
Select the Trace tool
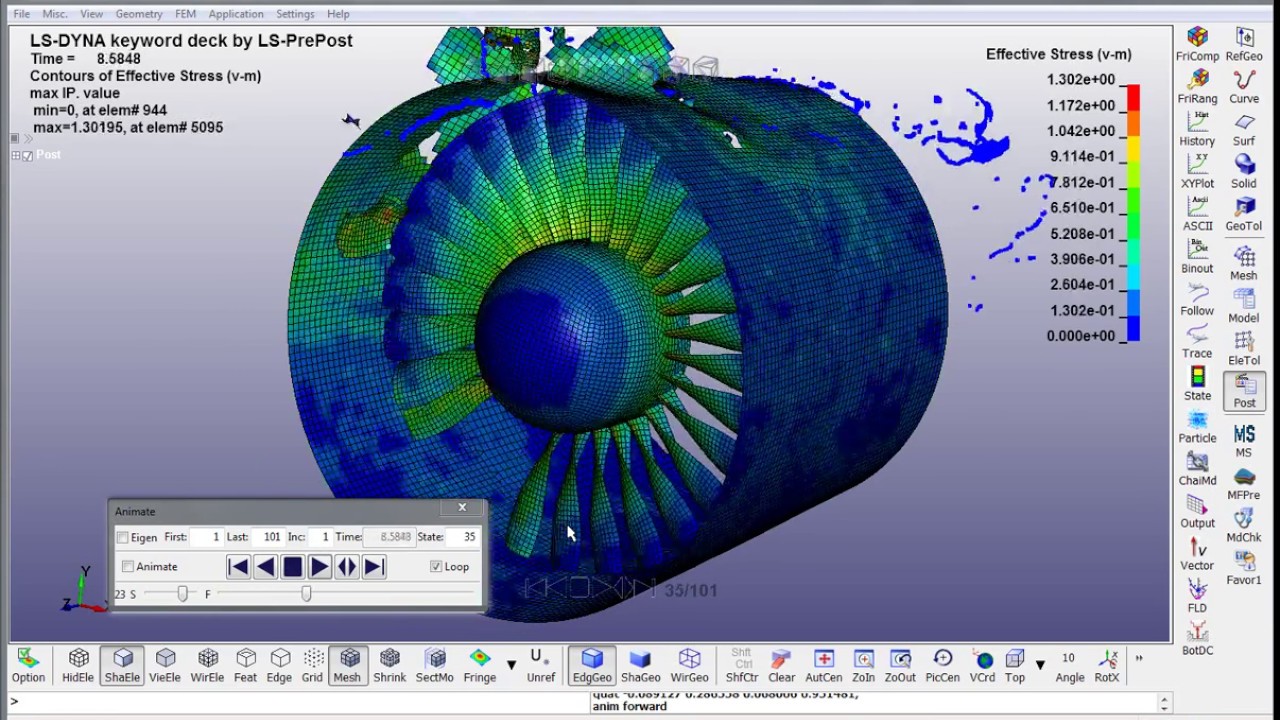[x=1197, y=342]
